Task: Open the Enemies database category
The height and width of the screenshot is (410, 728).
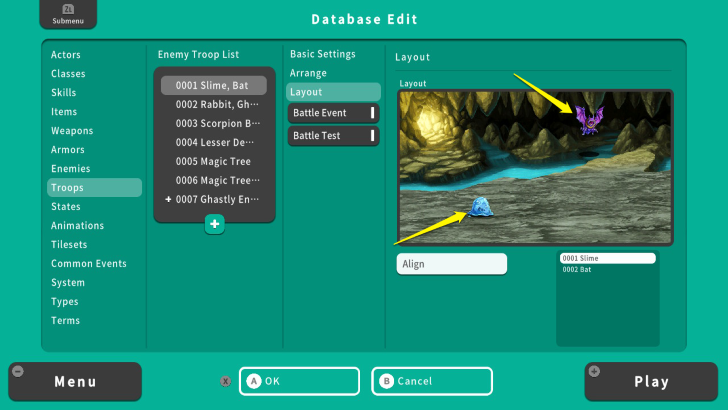Action: [x=71, y=169]
